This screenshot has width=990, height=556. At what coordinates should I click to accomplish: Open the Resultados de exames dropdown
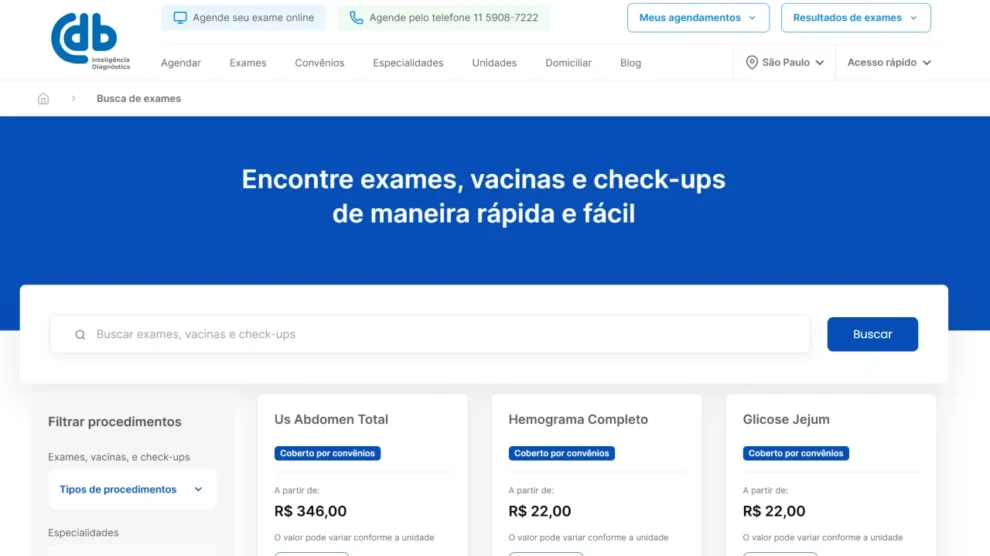[x=855, y=18]
